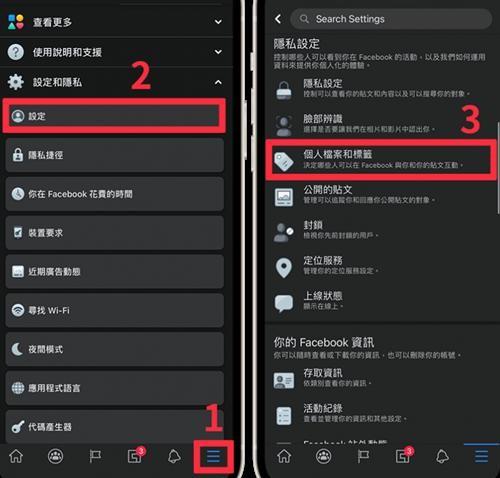Screen dimensions: 500x478
Task: Select the 夜間模式 option
Action: pos(114,349)
